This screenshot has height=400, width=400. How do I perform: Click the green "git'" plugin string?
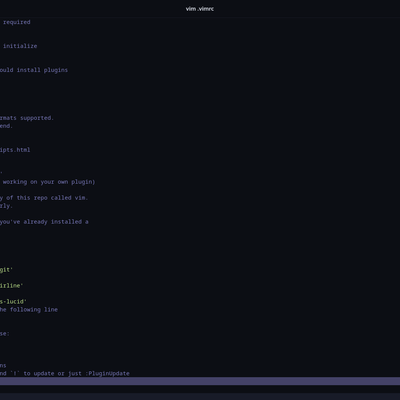pos(6,270)
